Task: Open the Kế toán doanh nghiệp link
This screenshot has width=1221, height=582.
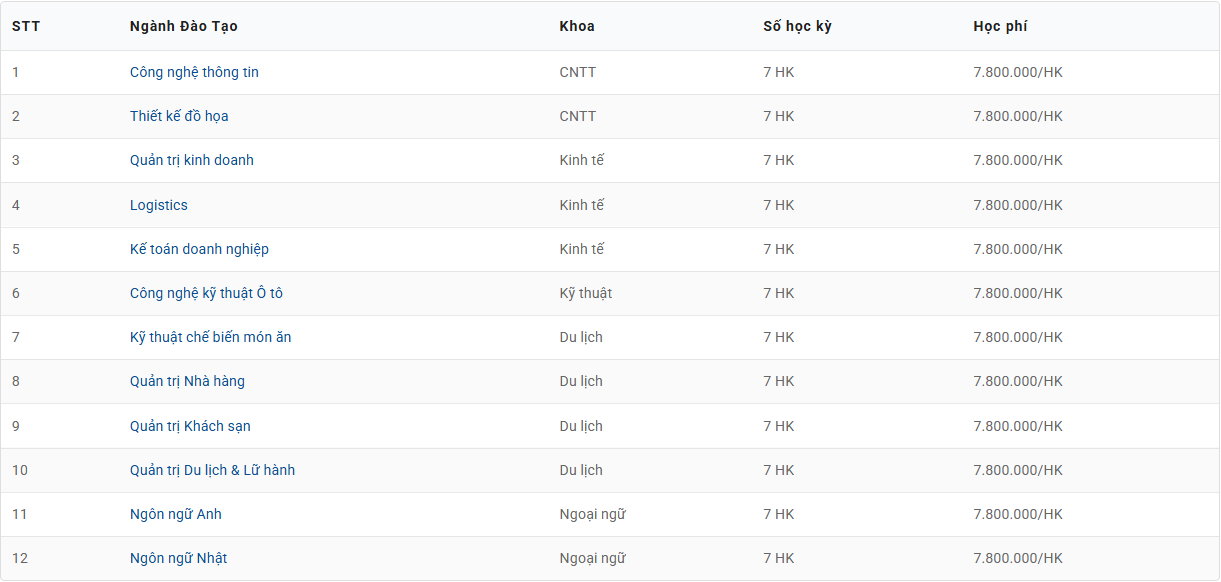Action: 199,249
